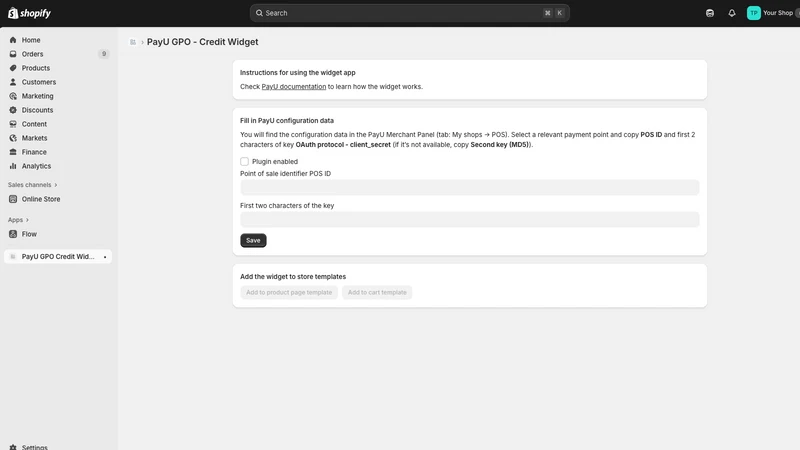Click Your Shop account name

click(x=778, y=13)
